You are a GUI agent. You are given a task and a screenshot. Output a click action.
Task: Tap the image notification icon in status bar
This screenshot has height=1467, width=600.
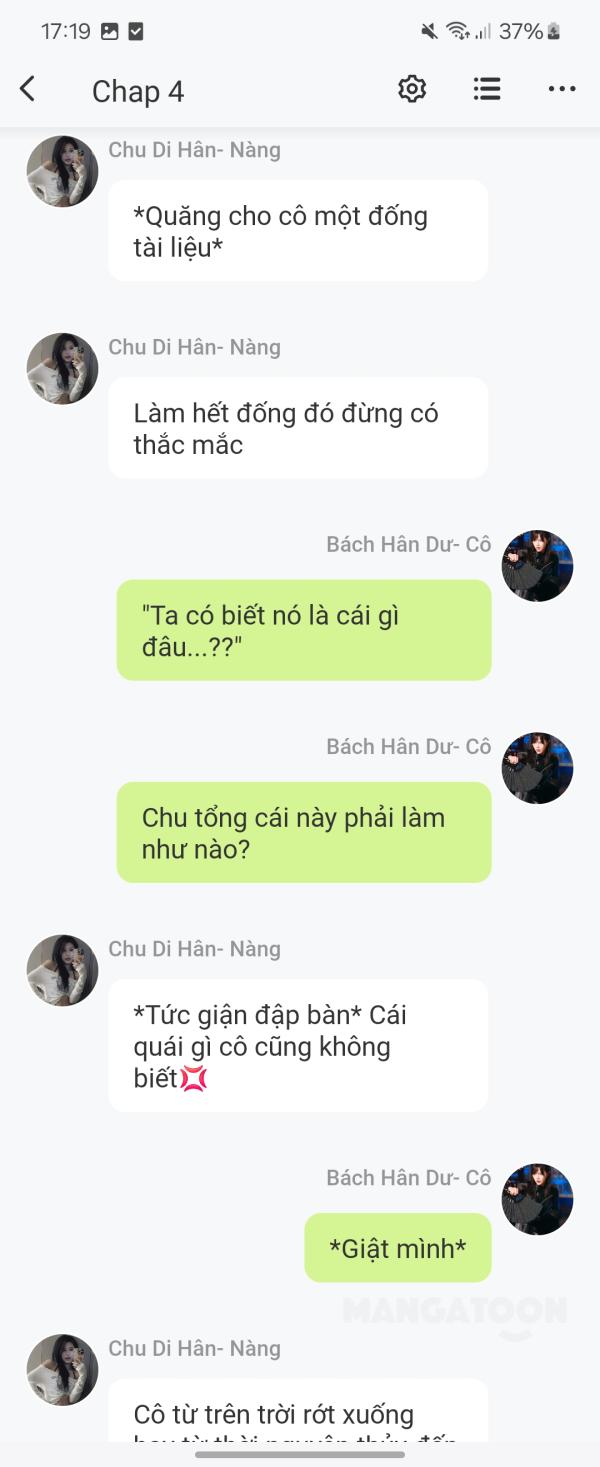(x=110, y=31)
